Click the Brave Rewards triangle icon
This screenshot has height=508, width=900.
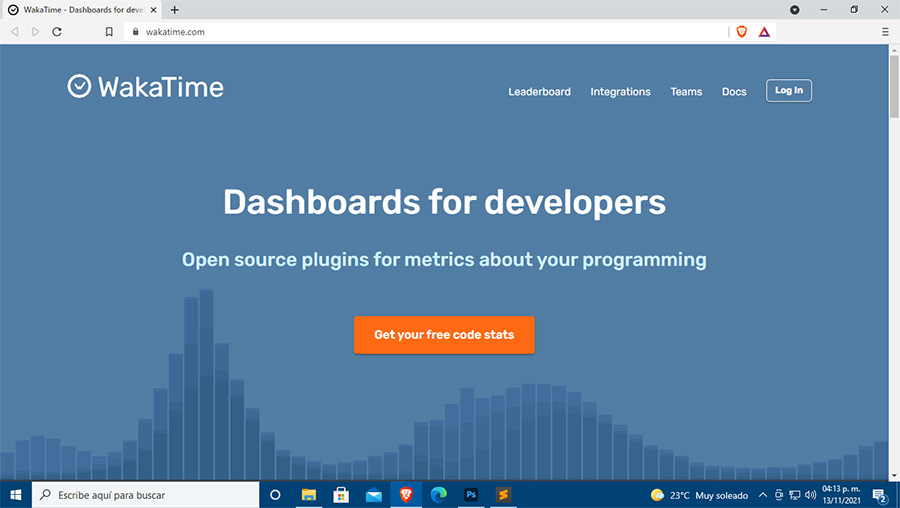coord(764,32)
